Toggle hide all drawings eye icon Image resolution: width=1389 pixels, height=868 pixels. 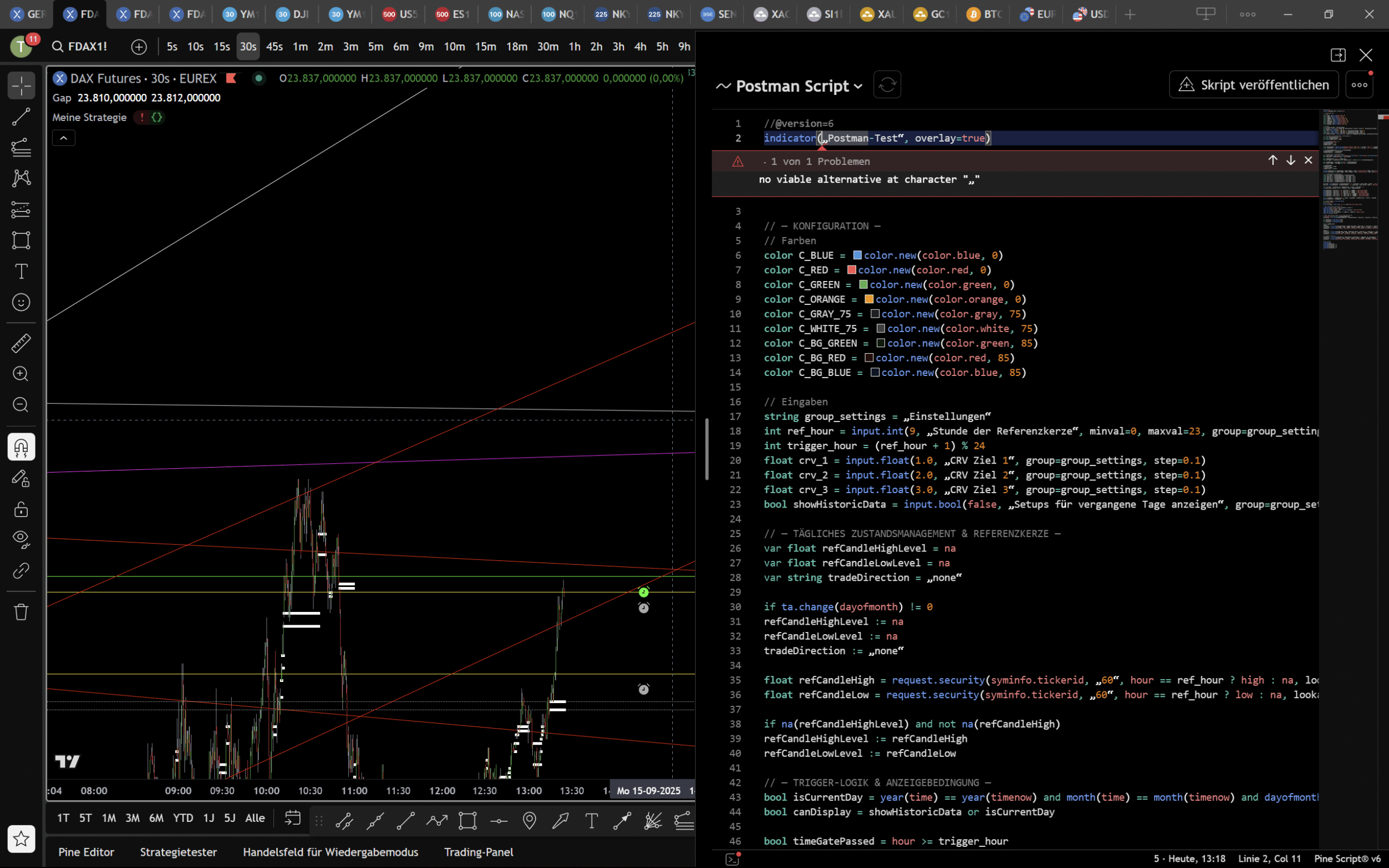tap(21, 539)
